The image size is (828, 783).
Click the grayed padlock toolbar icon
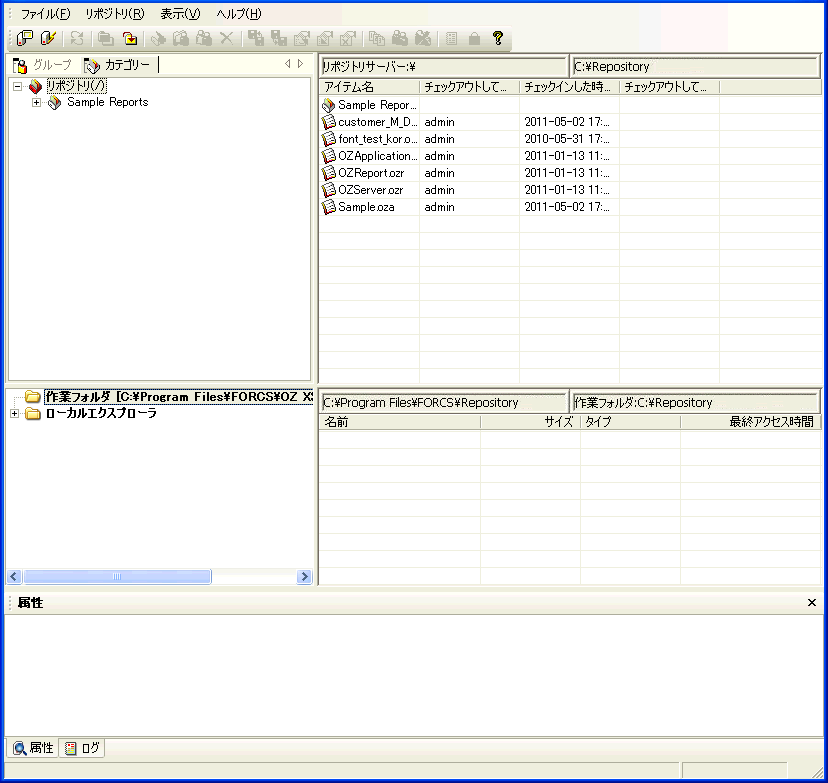[474, 38]
